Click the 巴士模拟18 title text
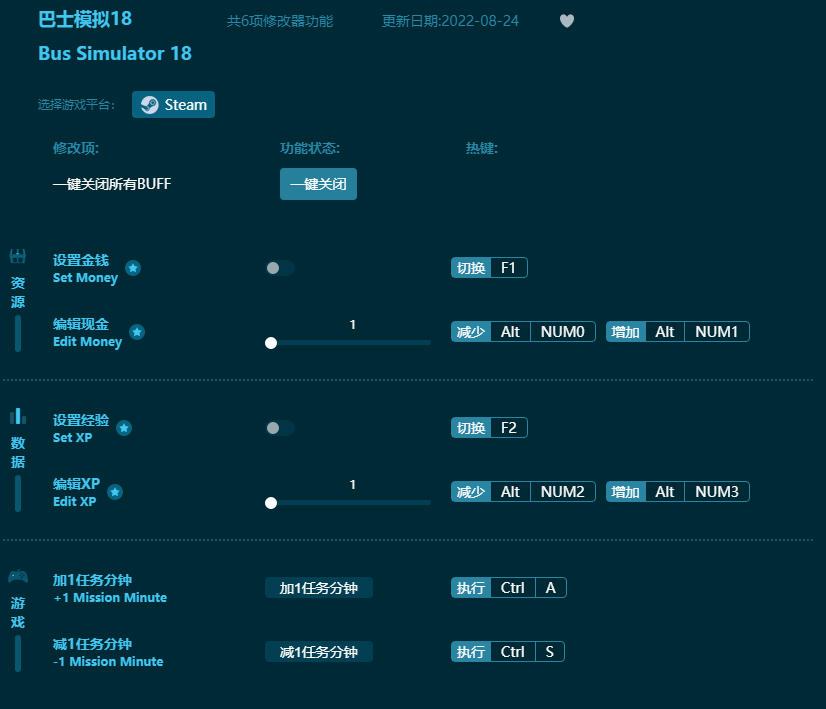 (x=85, y=19)
